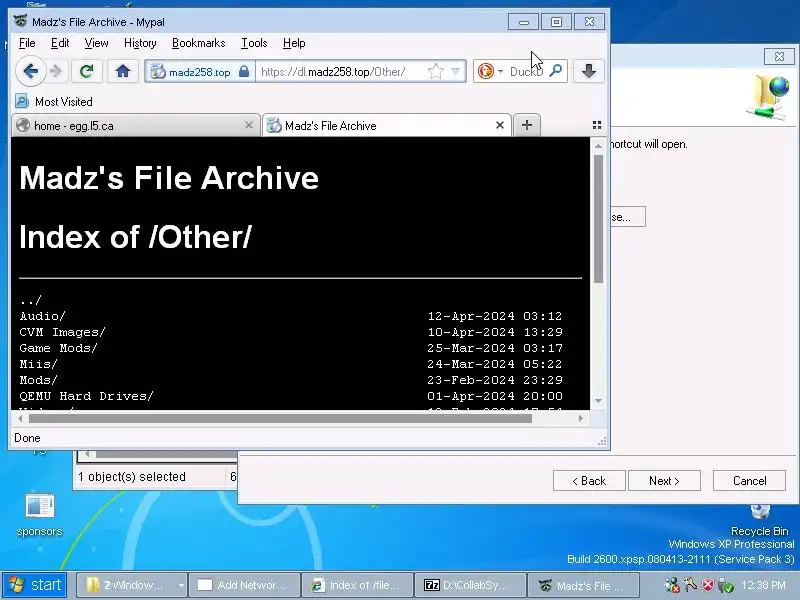Click Back in the wizard dialog
The image size is (800, 600).
coord(589,481)
